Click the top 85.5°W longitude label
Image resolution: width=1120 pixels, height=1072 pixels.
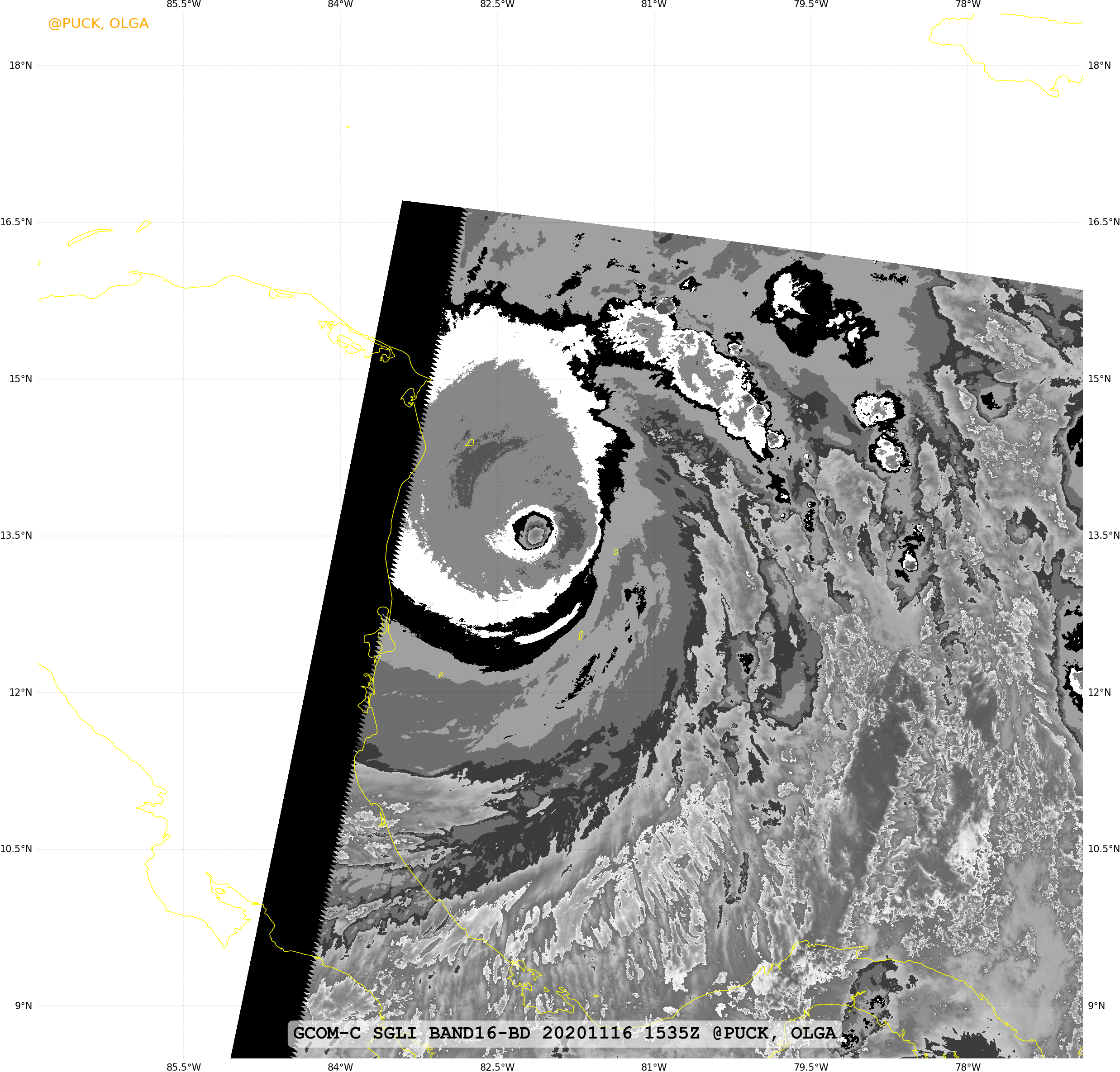click(x=183, y=5)
